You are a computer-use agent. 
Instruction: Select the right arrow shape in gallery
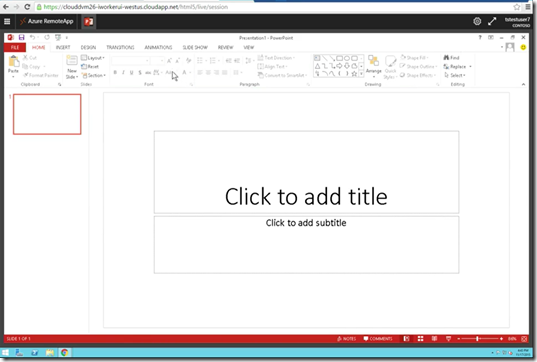pos(339,66)
